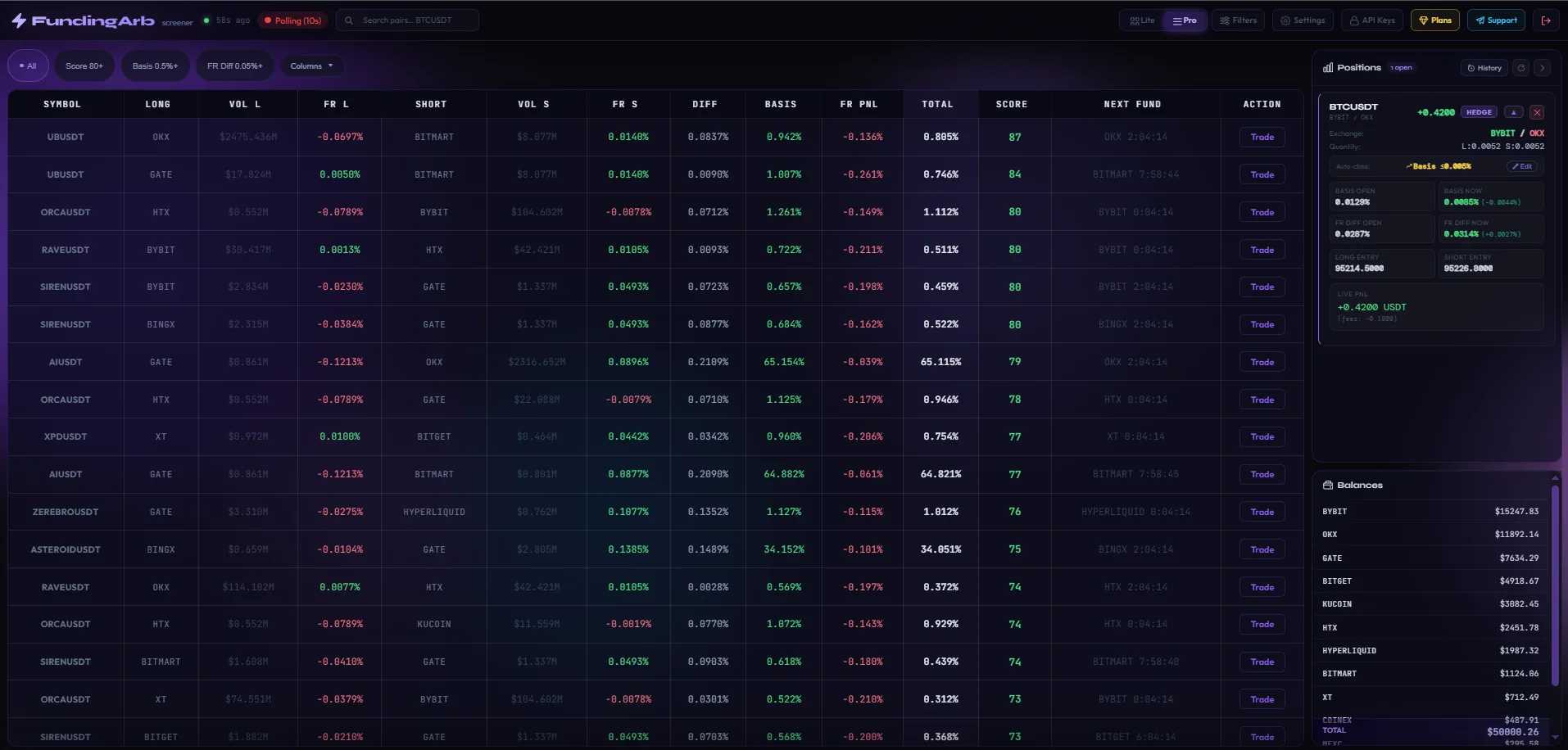This screenshot has height=750, width=1568.
Task: Collapse BTCUSDT position with triangle button
Action: (x=1514, y=112)
